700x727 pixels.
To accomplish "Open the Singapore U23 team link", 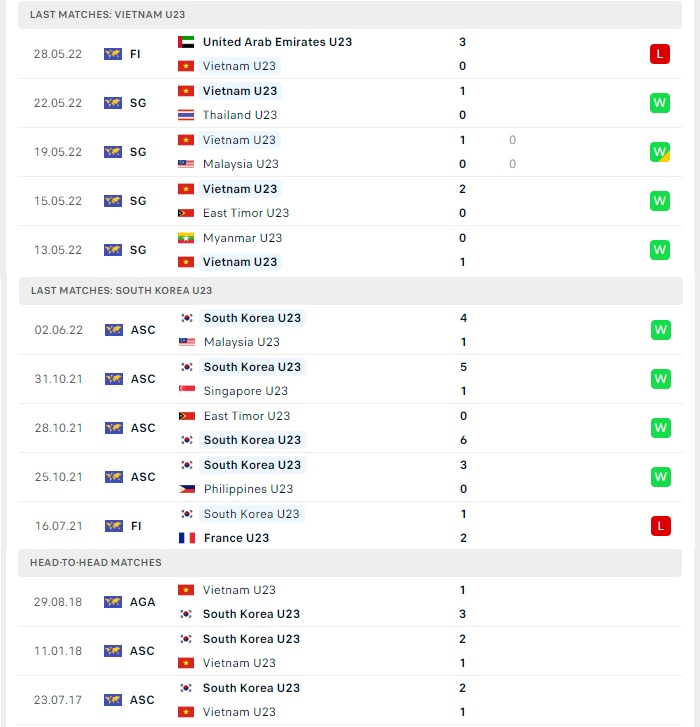I will (x=246, y=391).
